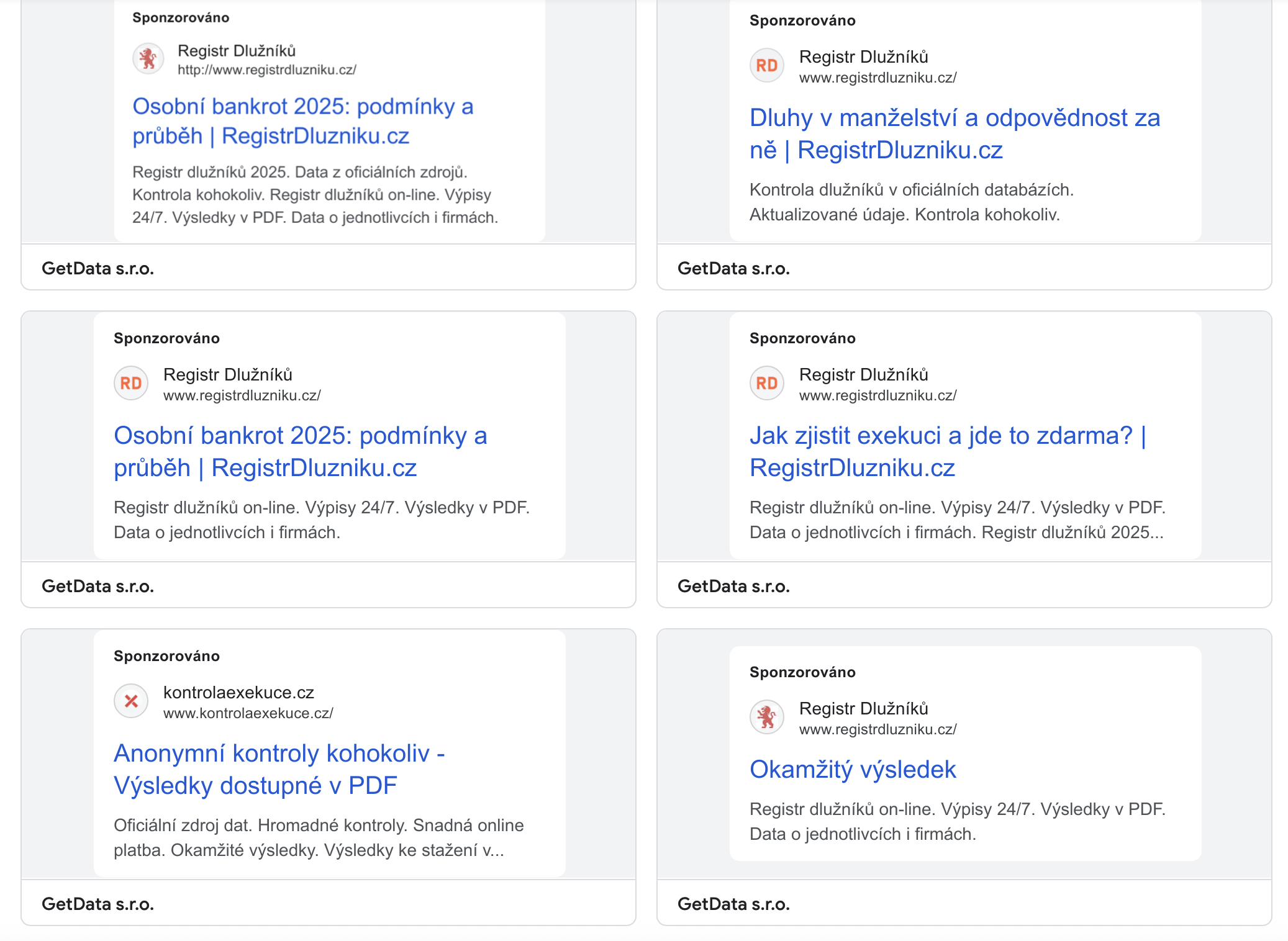Click the red X icon of kontrolaexekuce.cz
This screenshot has height=941, width=1288.
coord(131,701)
